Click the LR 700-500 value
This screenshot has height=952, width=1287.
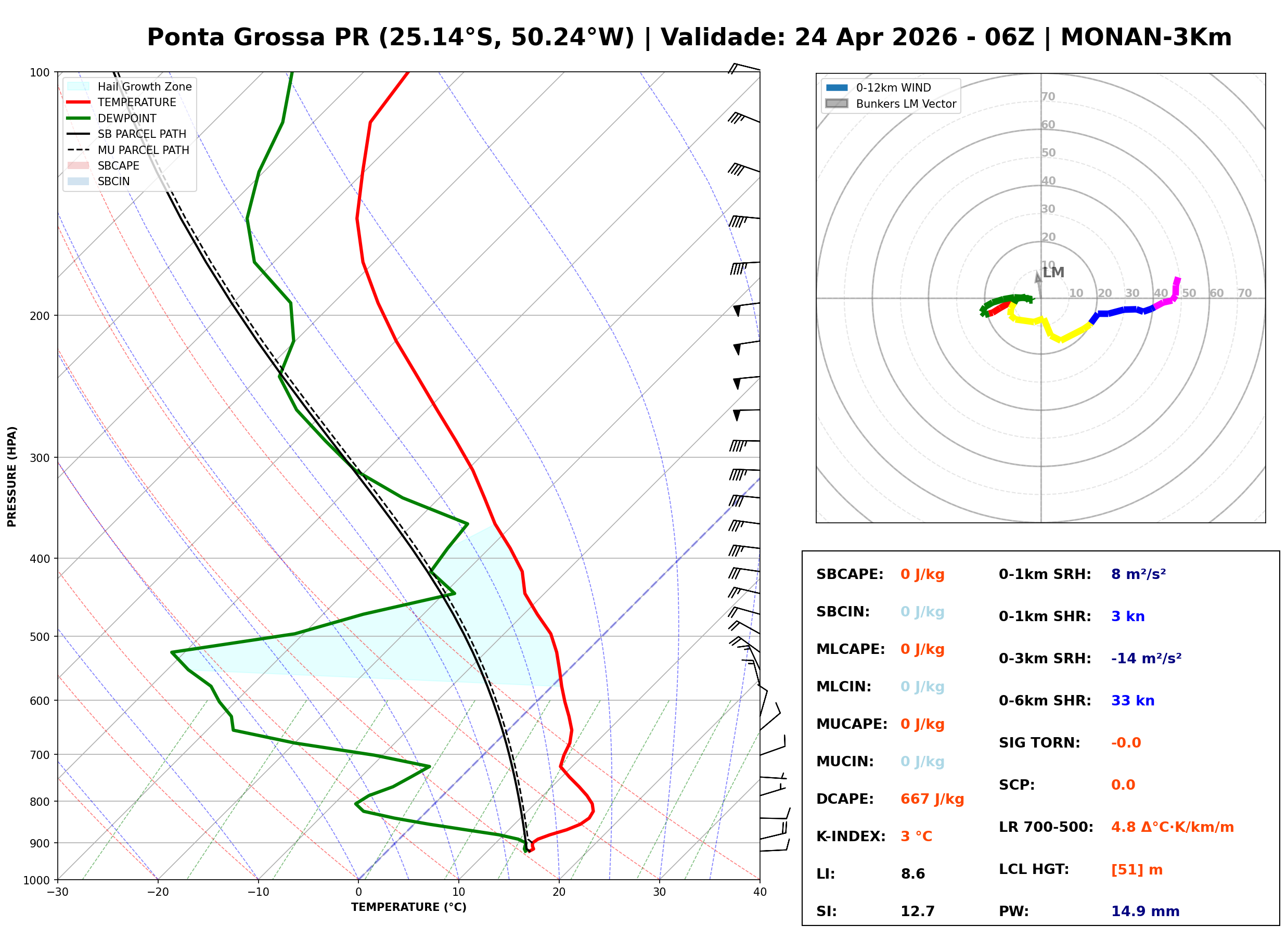click(1173, 828)
